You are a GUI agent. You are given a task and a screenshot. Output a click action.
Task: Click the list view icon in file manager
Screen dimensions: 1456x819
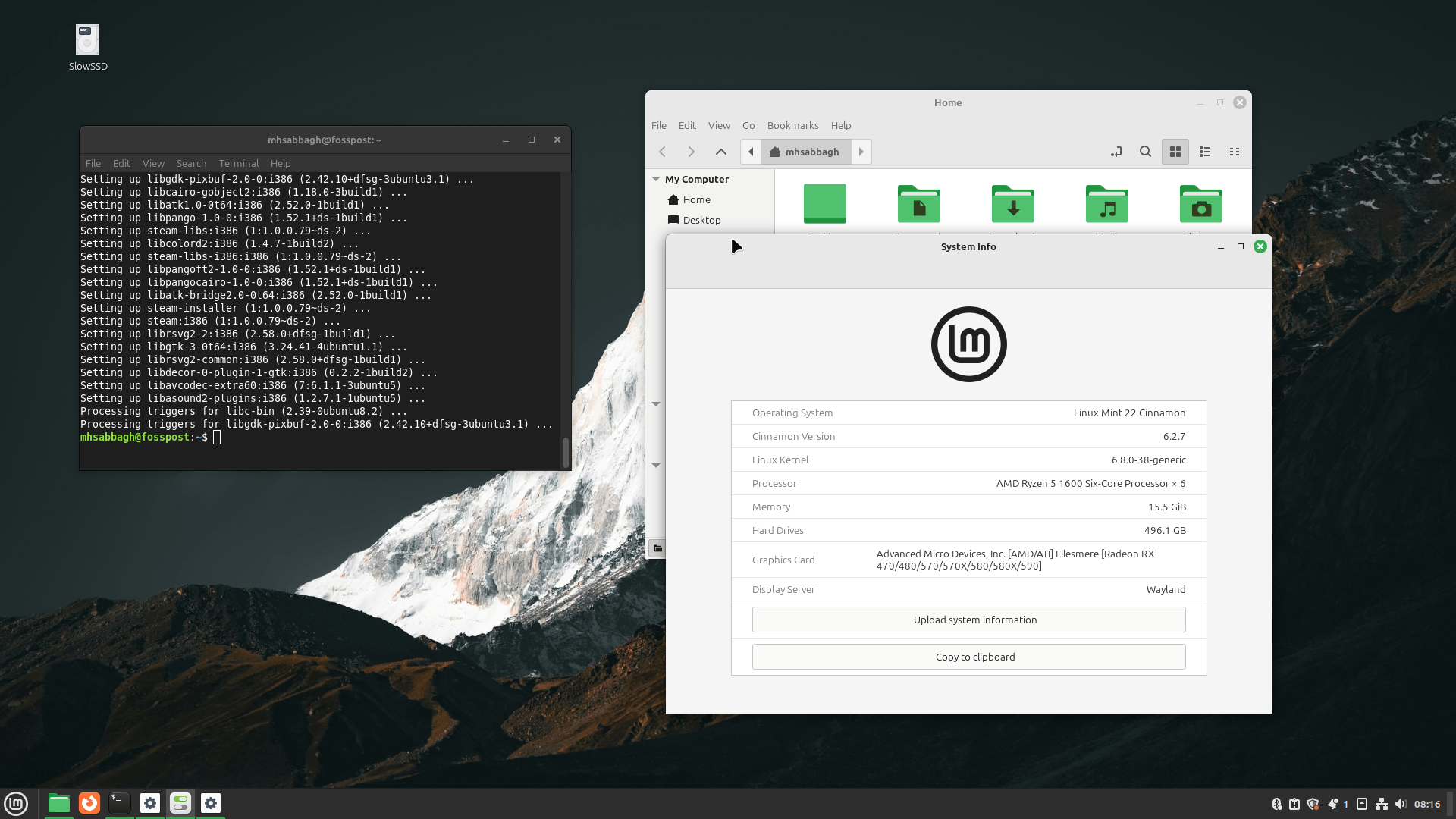coord(1205,151)
